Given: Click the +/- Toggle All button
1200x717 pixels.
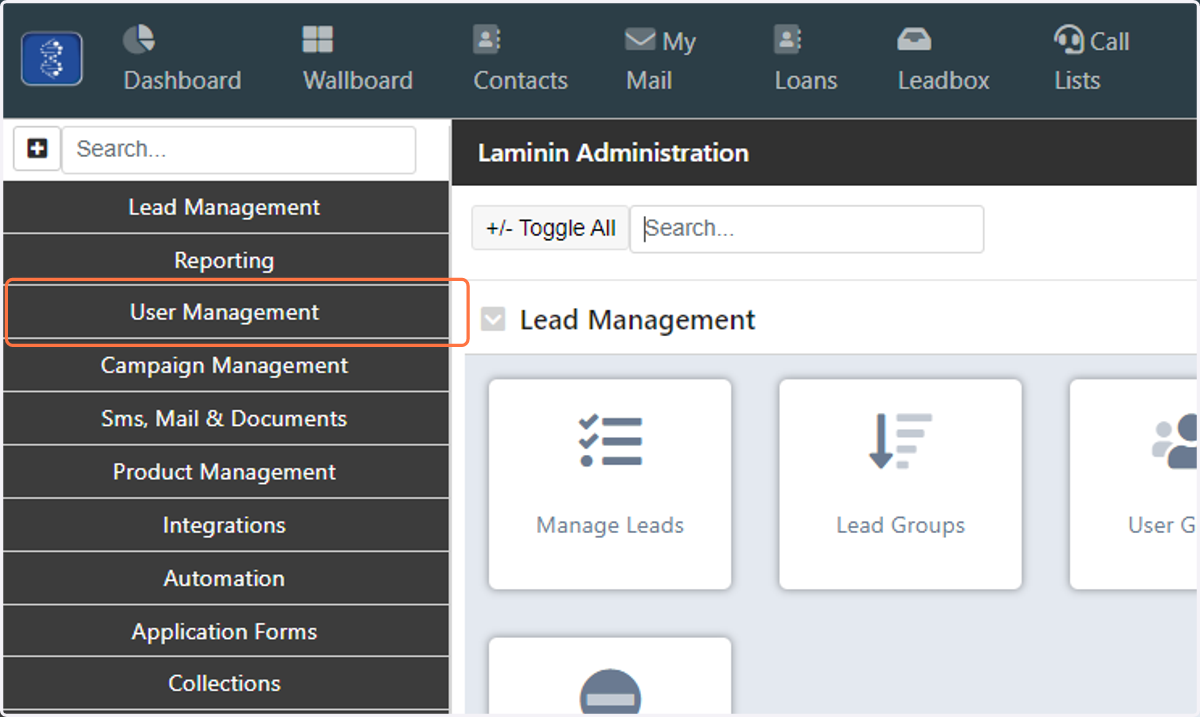Looking at the screenshot, I should pos(551,228).
